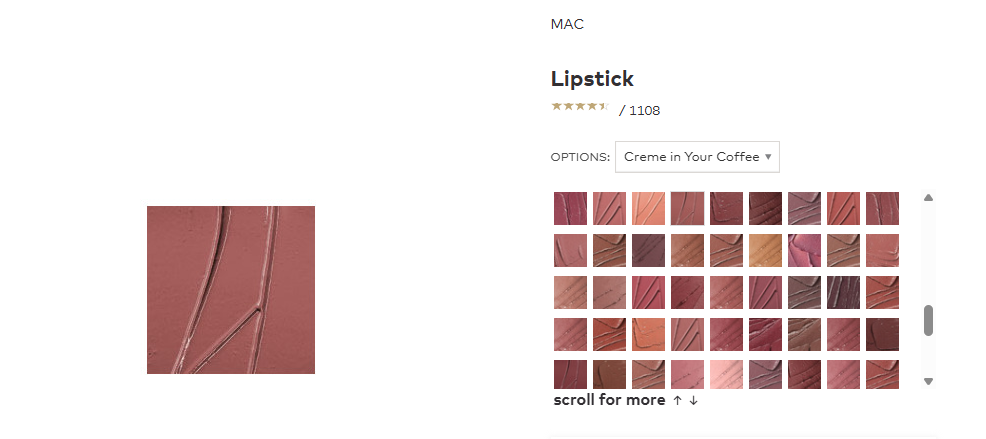Click the large lipstick swatch preview image
Image resolution: width=986 pixels, height=439 pixels.
point(231,290)
